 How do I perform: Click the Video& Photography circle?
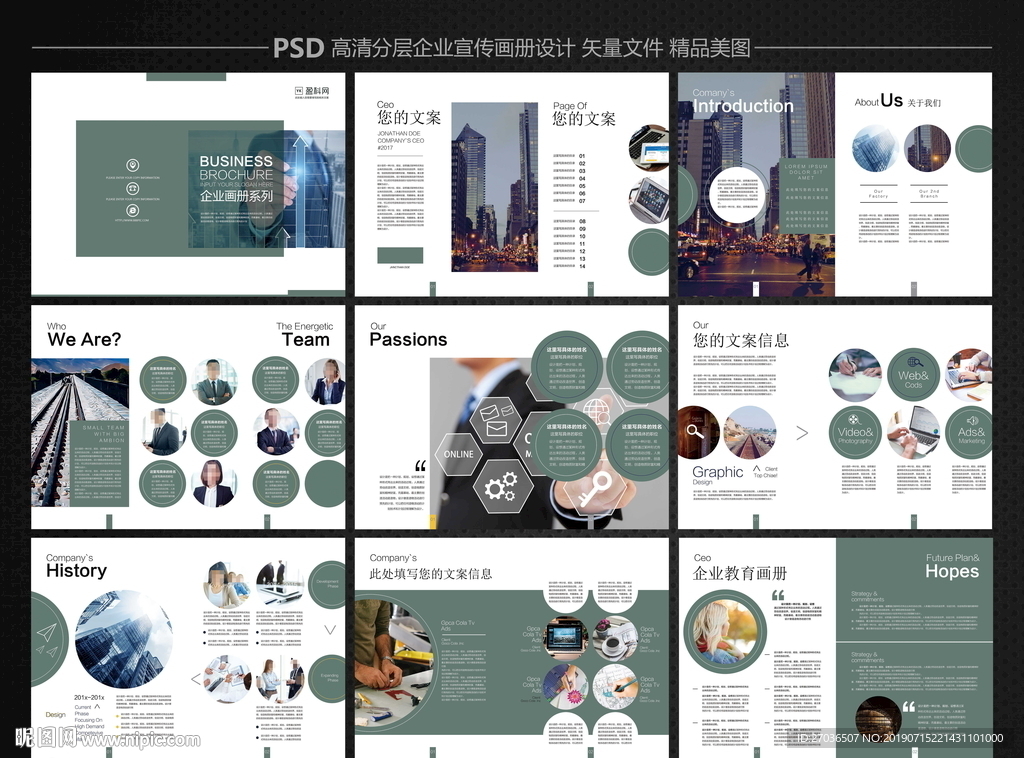855,432
